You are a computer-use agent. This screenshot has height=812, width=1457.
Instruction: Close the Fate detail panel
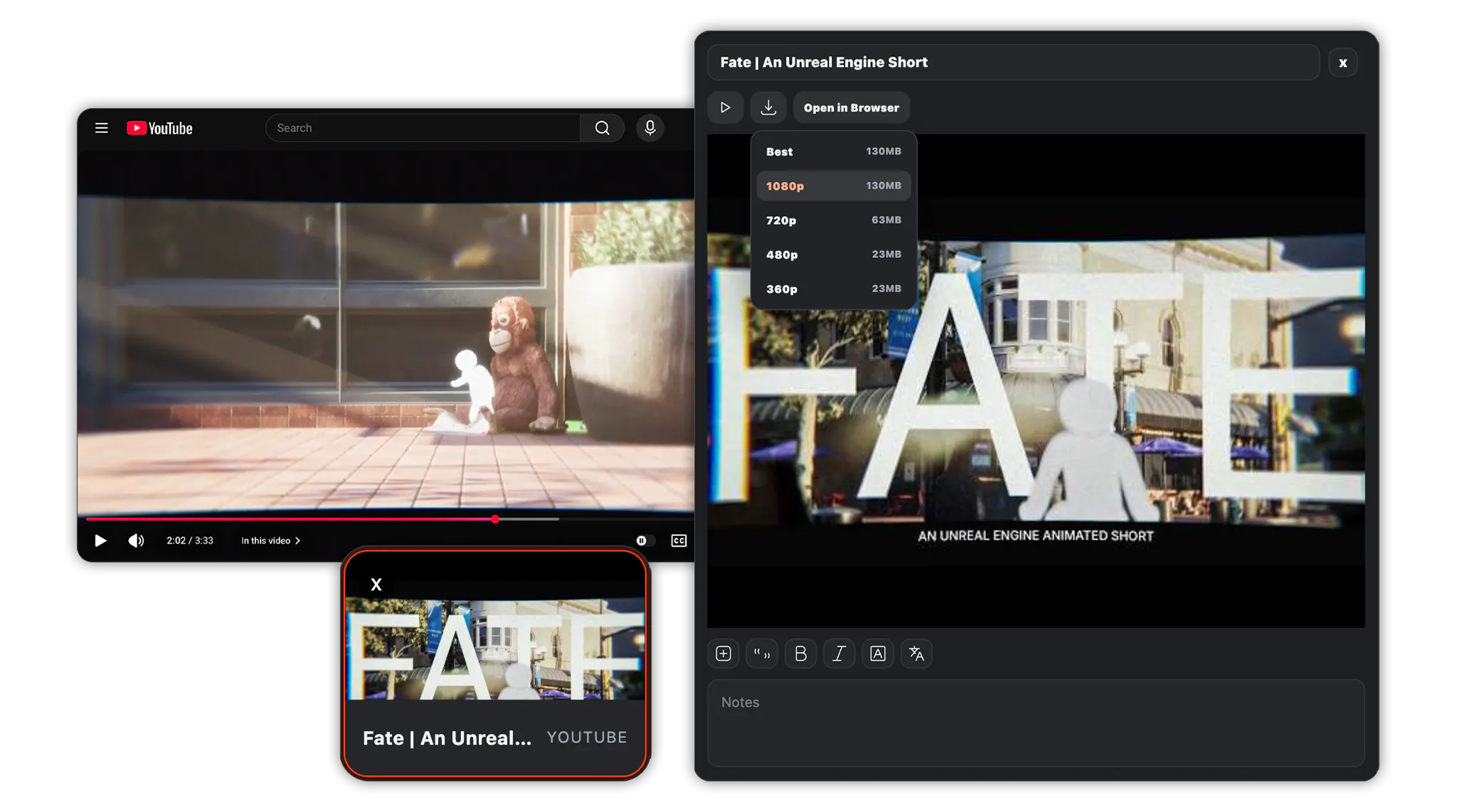[1343, 63]
